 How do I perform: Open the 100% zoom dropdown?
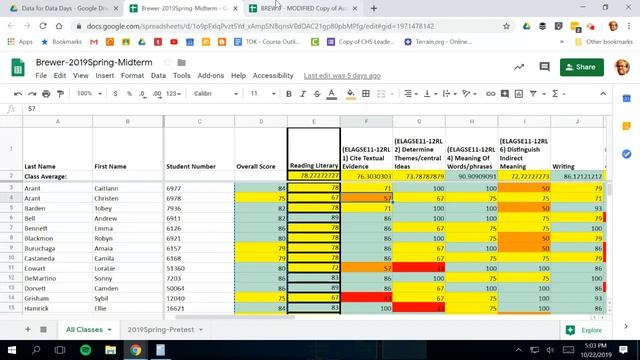(89, 94)
